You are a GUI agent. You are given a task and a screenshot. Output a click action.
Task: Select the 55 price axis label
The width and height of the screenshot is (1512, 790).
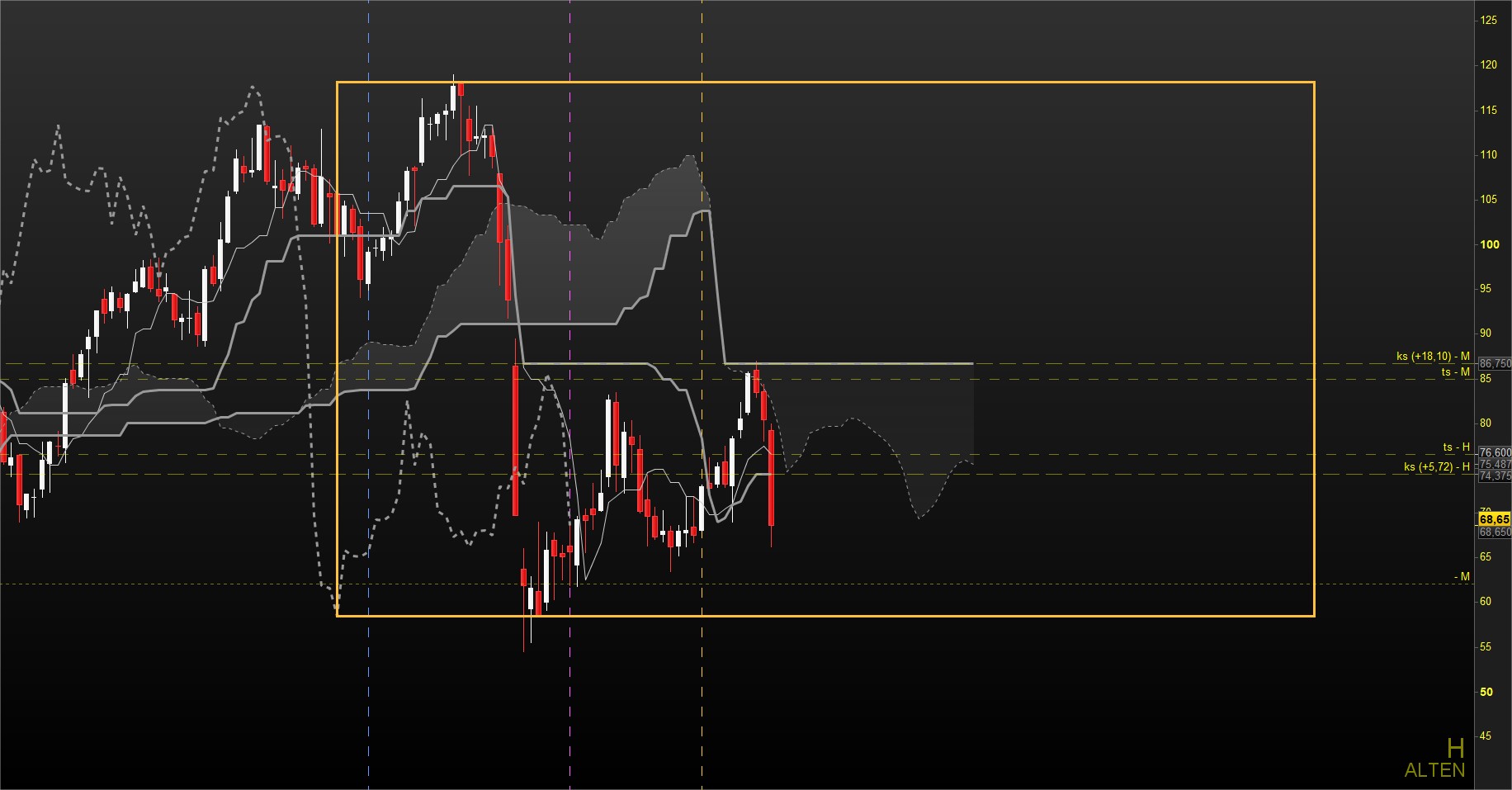1486,647
